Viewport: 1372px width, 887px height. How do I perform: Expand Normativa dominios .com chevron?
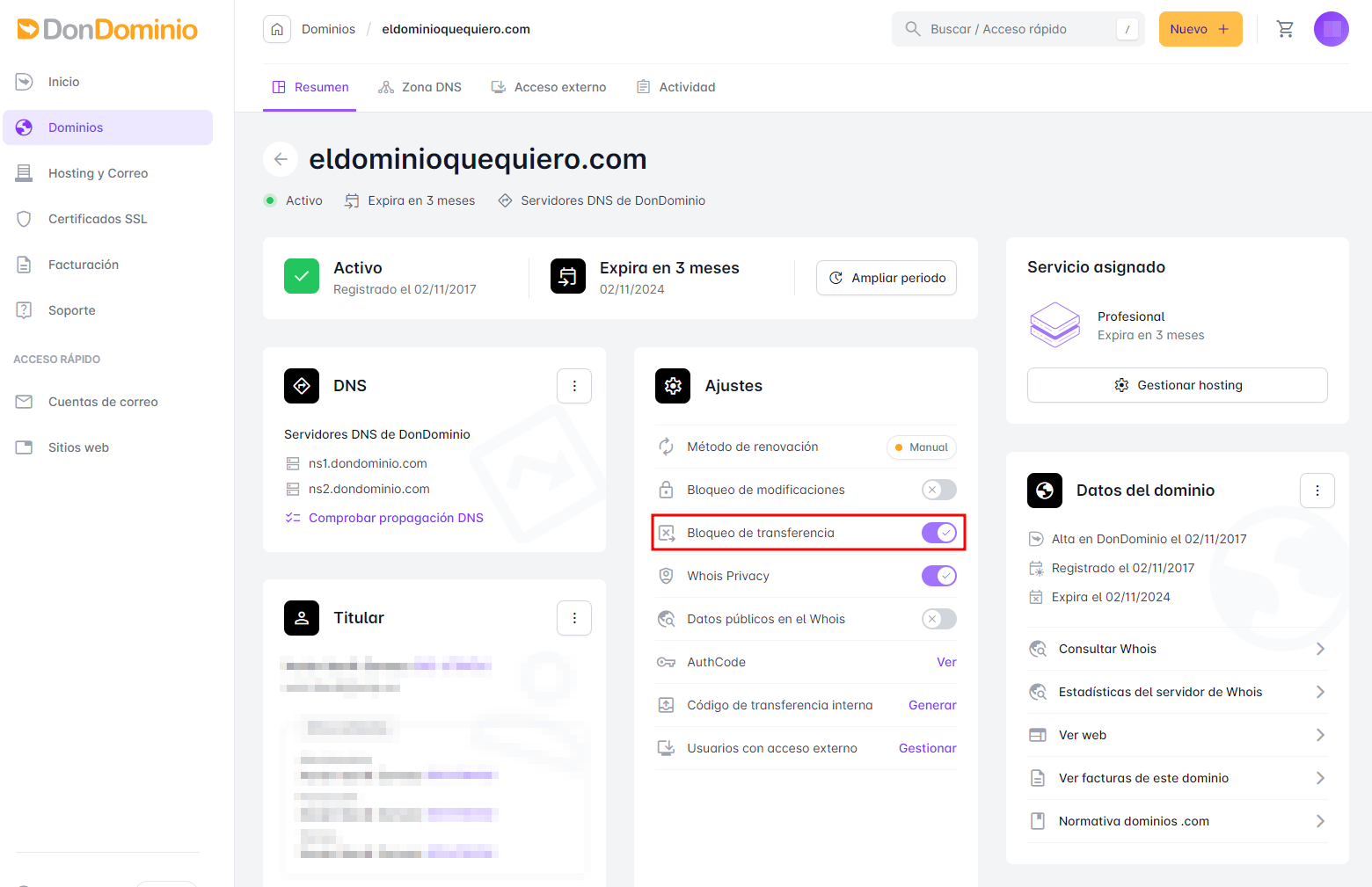click(1320, 821)
